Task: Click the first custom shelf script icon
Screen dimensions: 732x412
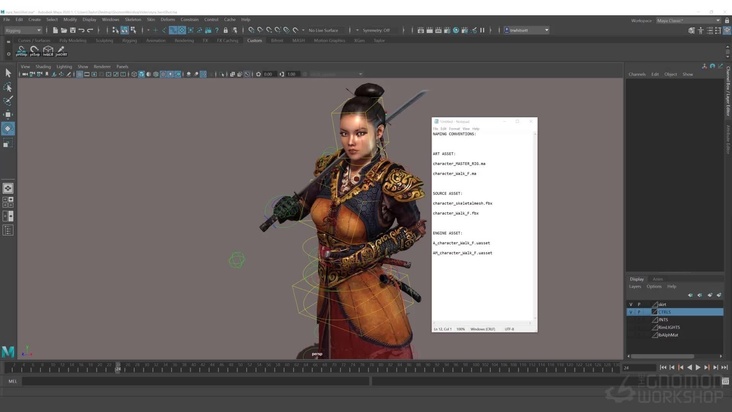Action: 21,51
